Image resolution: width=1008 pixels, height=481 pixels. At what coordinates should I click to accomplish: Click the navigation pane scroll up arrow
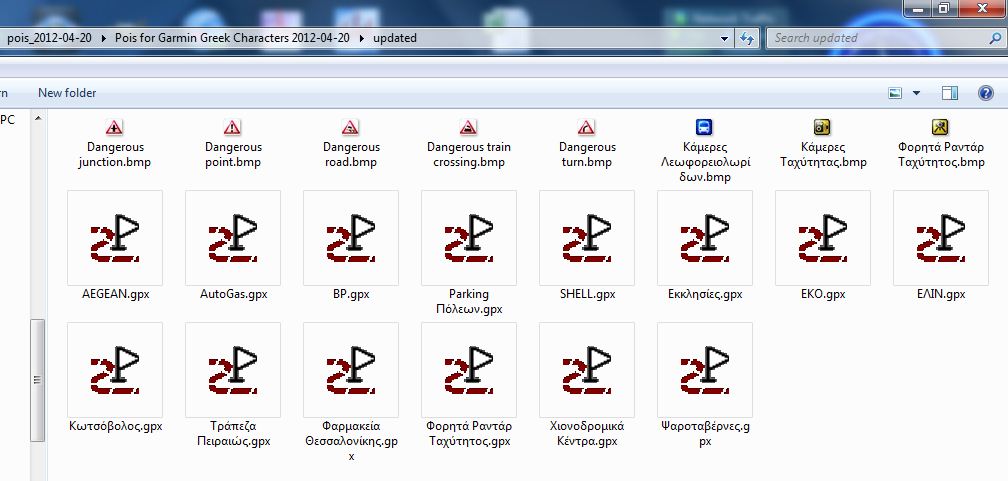click(38, 118)
